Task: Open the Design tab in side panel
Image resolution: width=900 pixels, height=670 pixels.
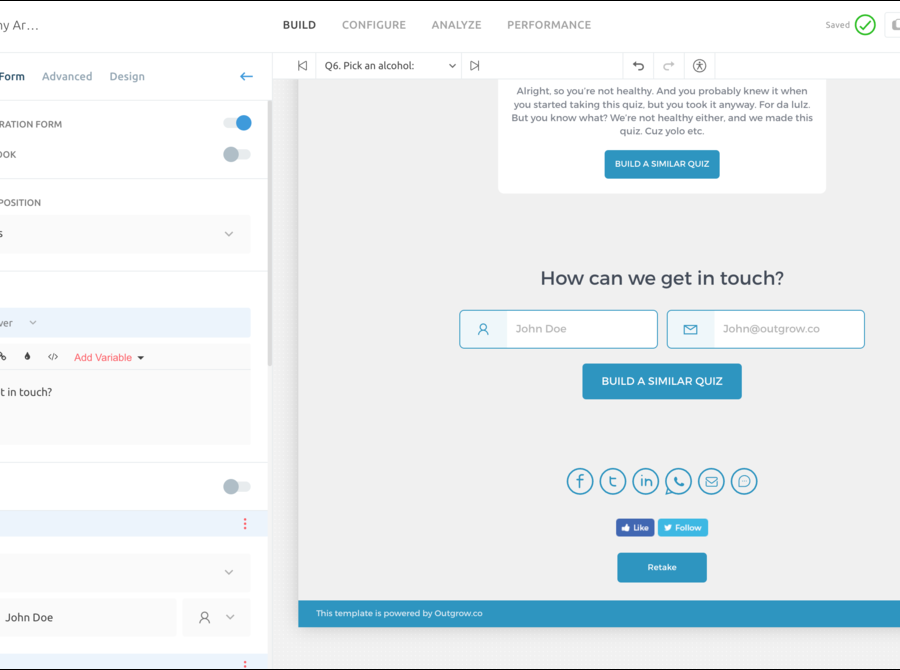Action: point(127,76)
